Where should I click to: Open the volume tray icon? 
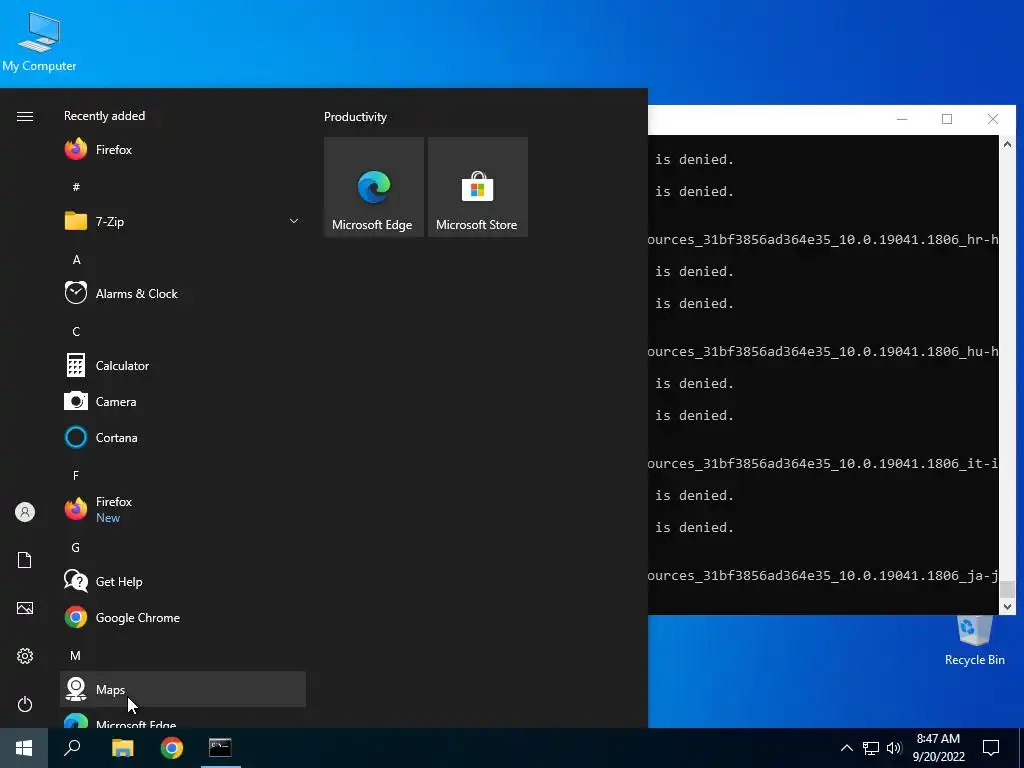894,748
